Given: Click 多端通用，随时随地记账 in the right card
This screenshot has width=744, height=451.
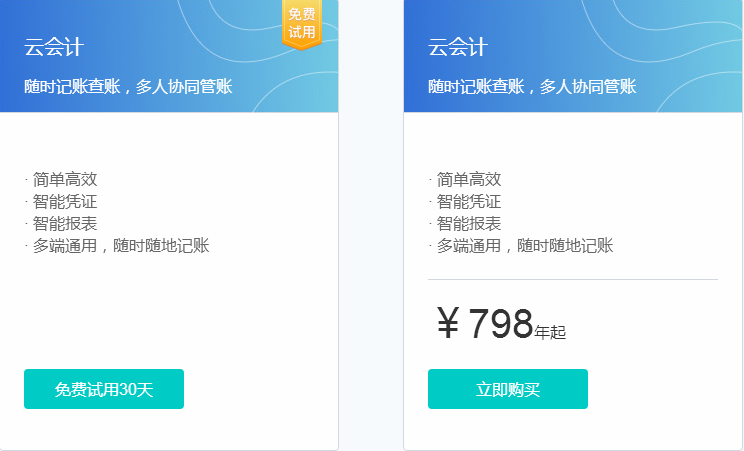Looking at the screenshot, I should [525, 245].
